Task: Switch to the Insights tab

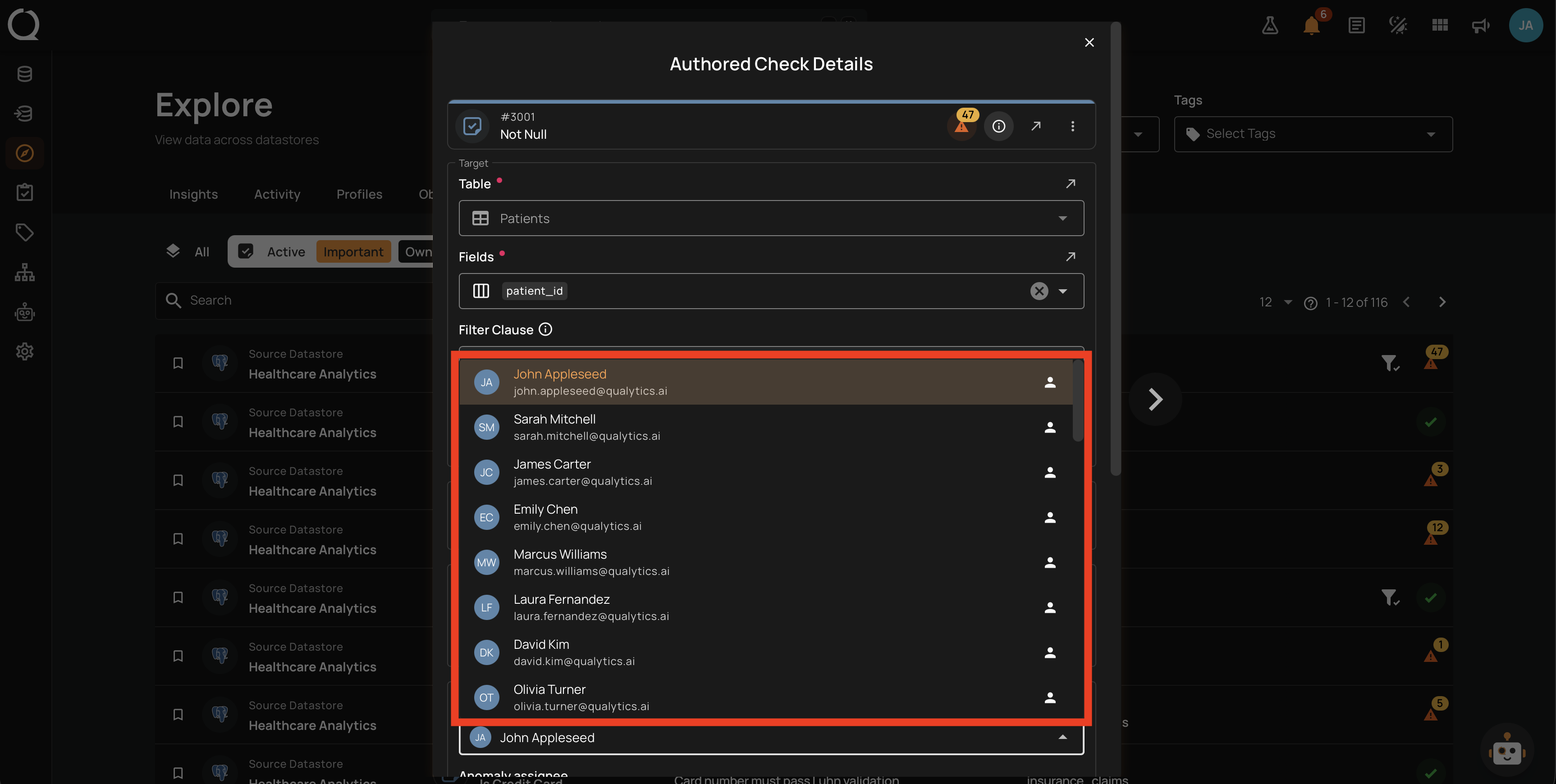Action: 193,195
